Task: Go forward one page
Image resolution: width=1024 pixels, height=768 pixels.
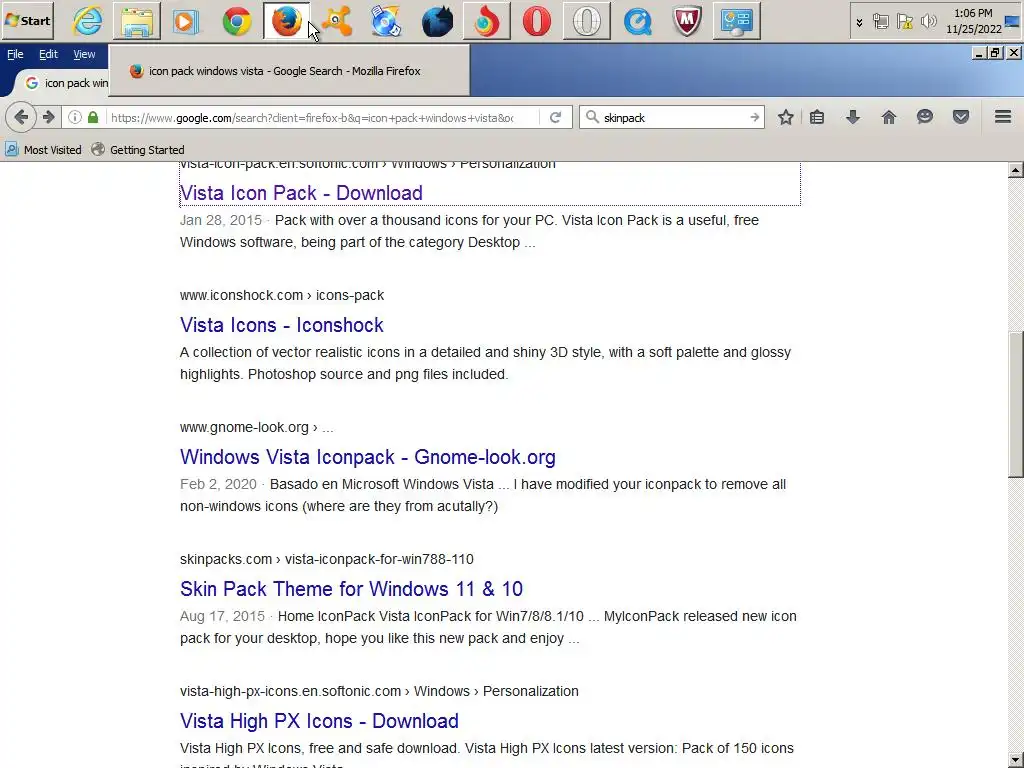Action: tap(48, 118)
